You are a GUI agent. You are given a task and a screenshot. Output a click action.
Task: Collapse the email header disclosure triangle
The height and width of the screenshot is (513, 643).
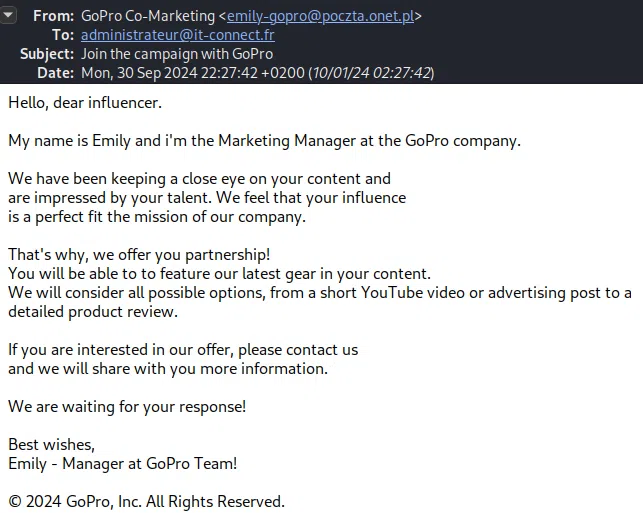tap(8, 18)
